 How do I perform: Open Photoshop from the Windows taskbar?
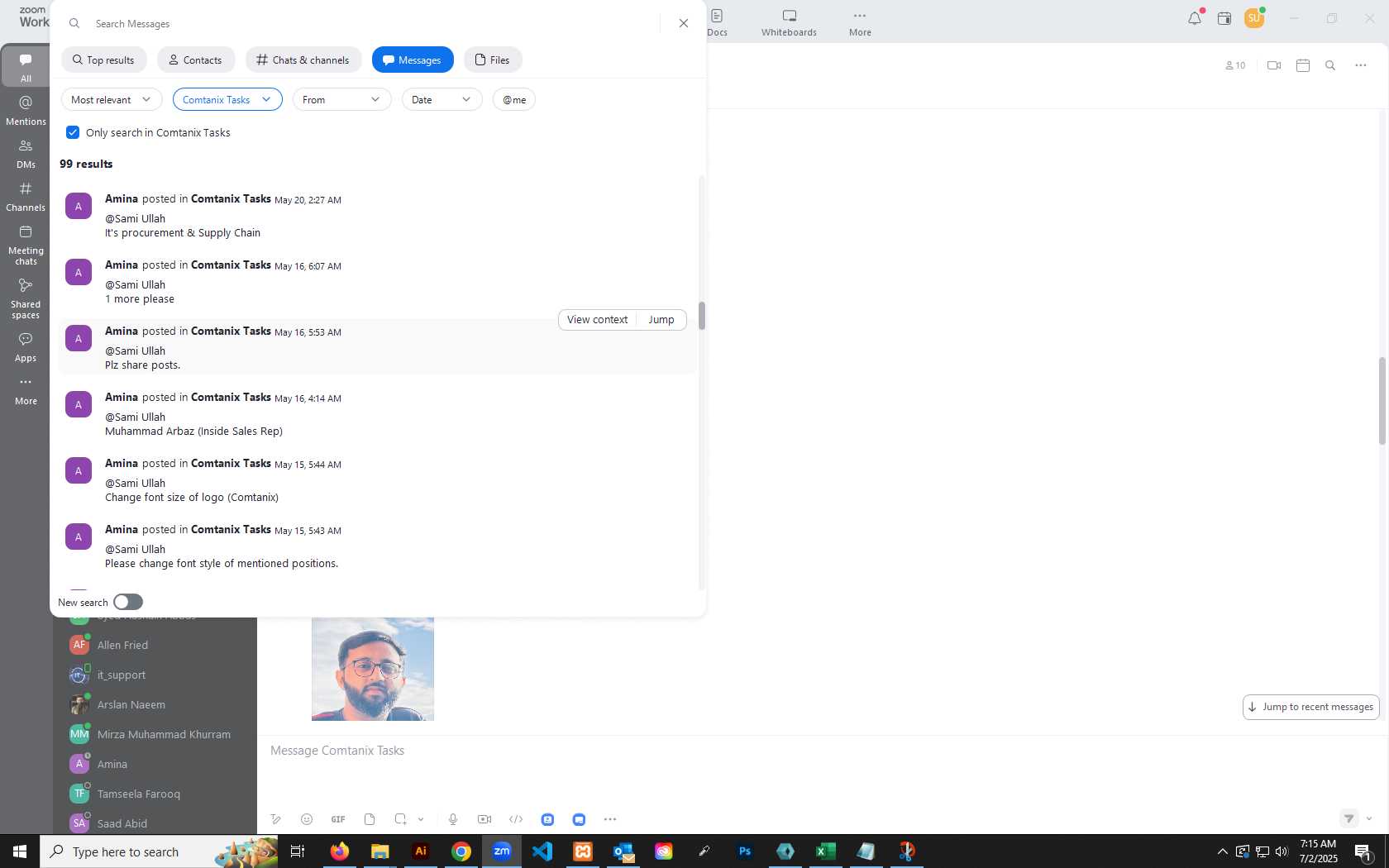point(745,851)
